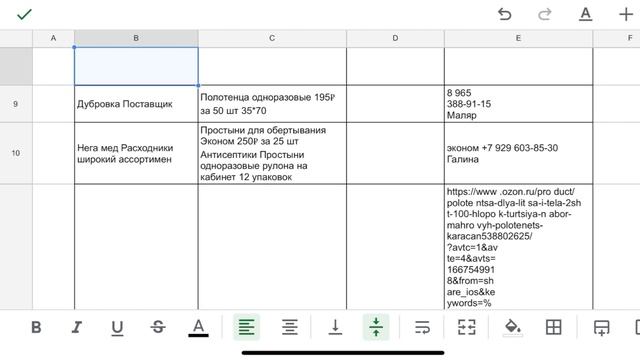Select empty cell D10
The width and height of the screenshot is (640, 360).
click(395, 153)
